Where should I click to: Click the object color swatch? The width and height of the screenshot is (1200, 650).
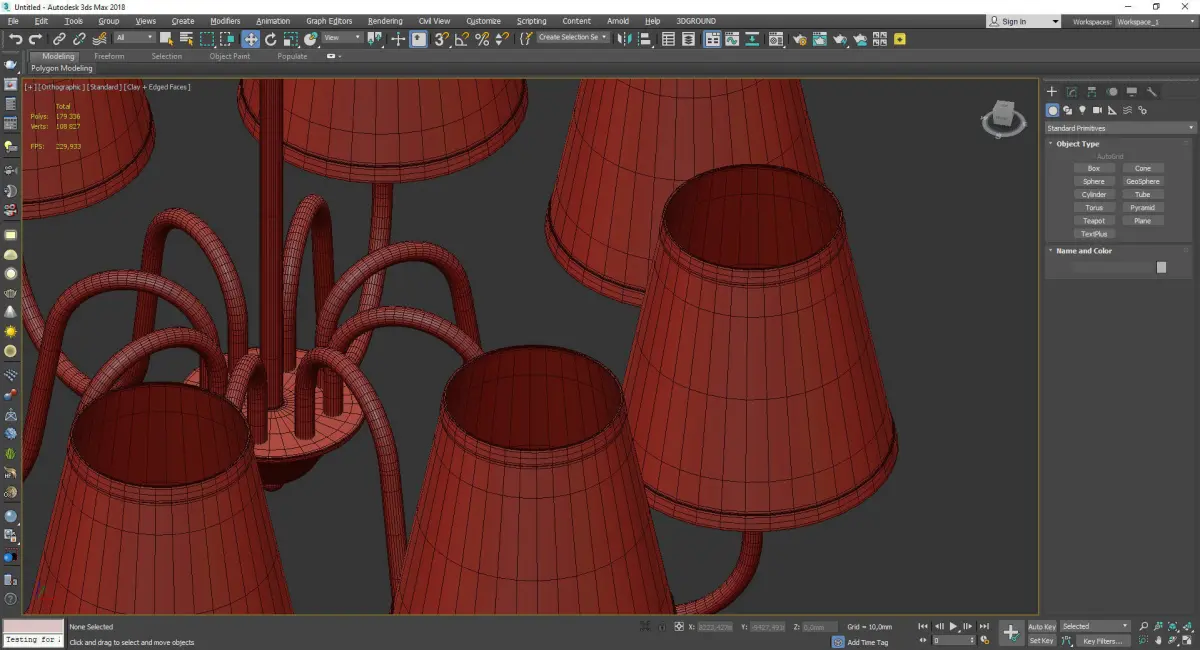click(x=1161, y=267)
